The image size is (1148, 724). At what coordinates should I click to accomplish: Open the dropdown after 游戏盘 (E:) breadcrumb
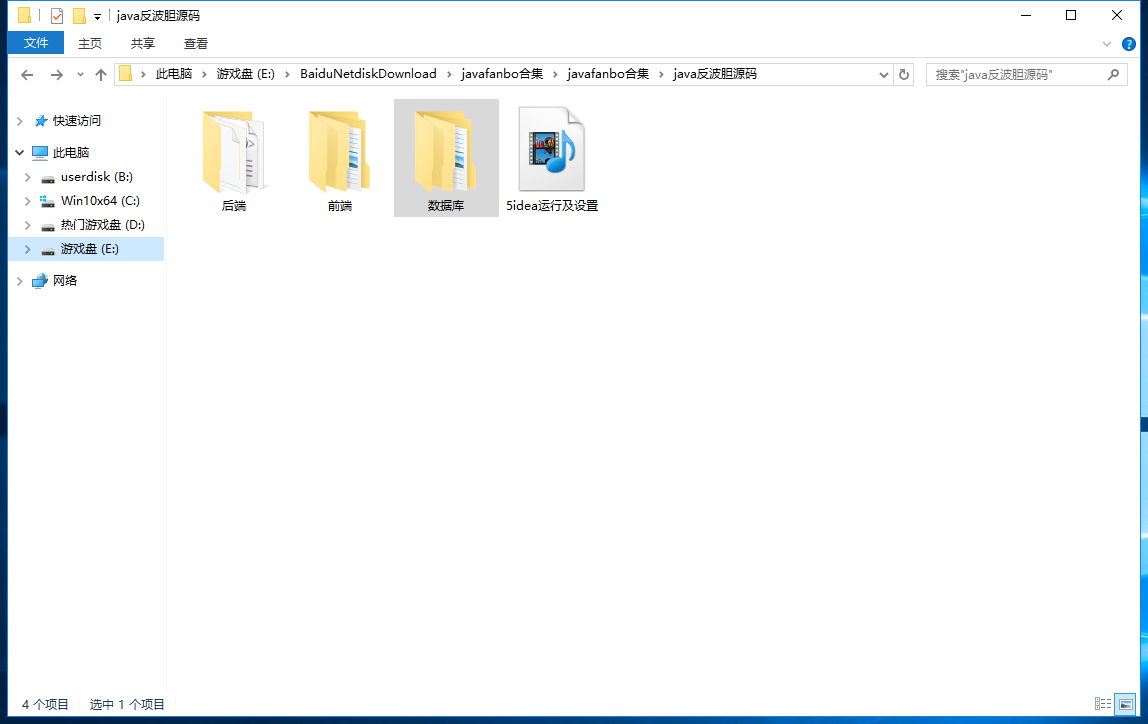pyautogui.click(x=287, y=75)
